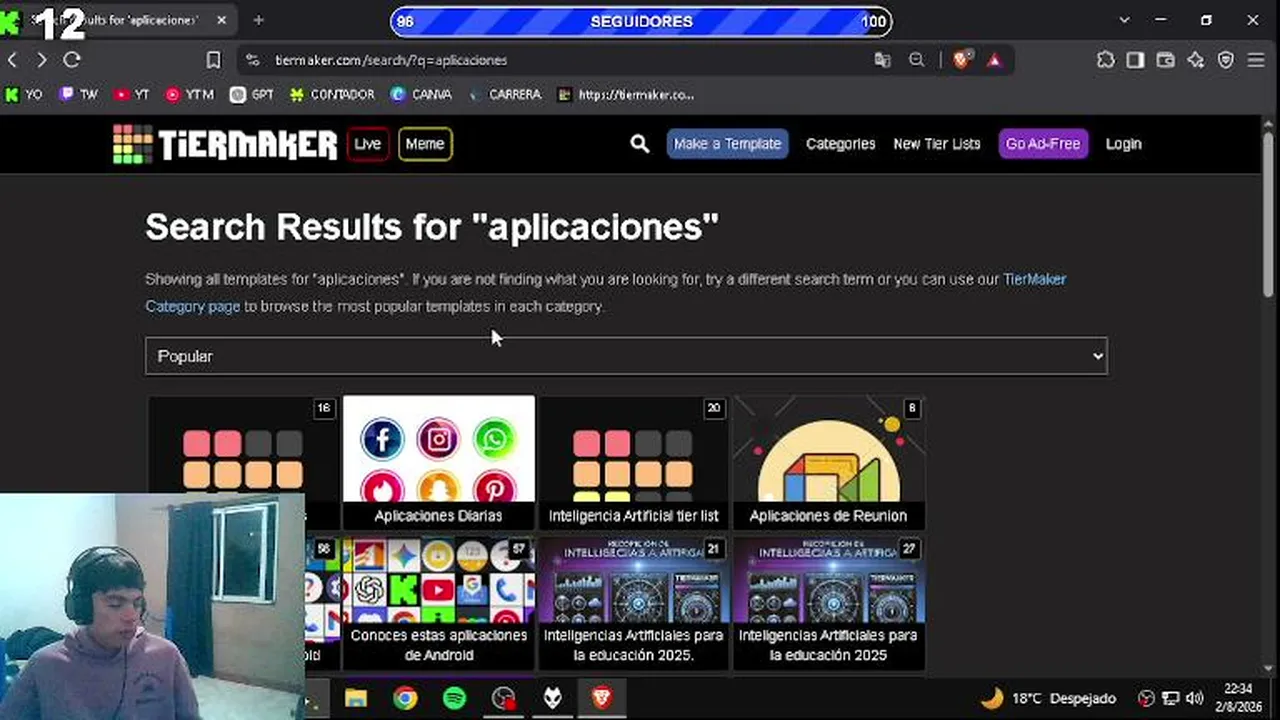Open Brave Shields lion icon
This screenshot has height=720, width=1280.
pyautogui.click(x=961, y=60)
